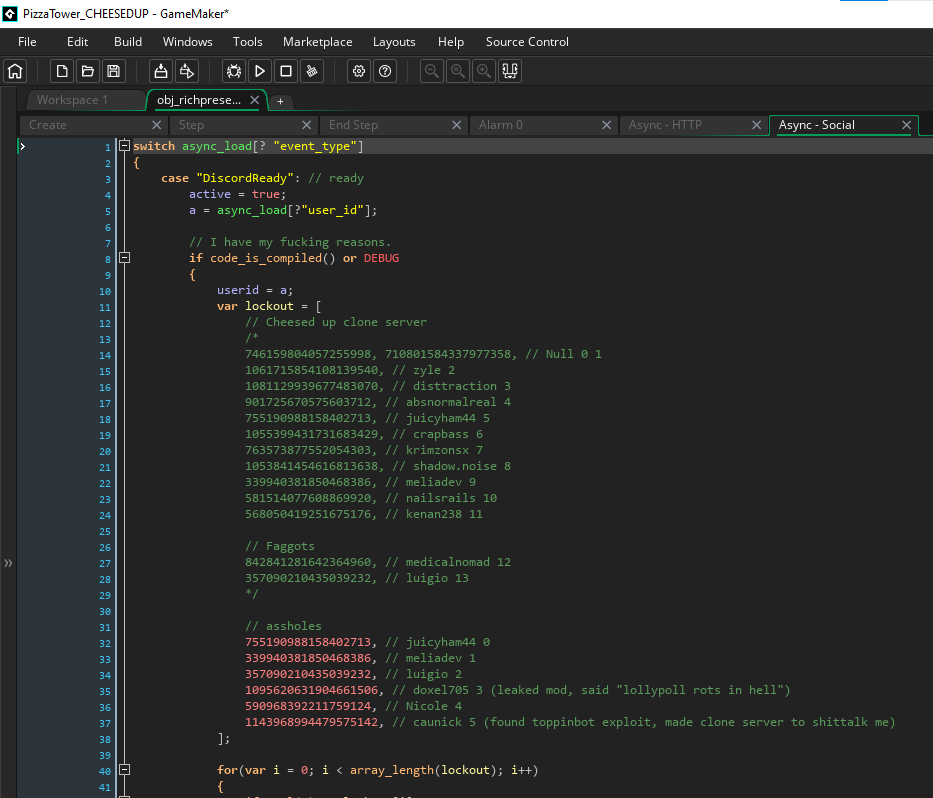Click the "user_id" string on line 5

tap(332, 210)
